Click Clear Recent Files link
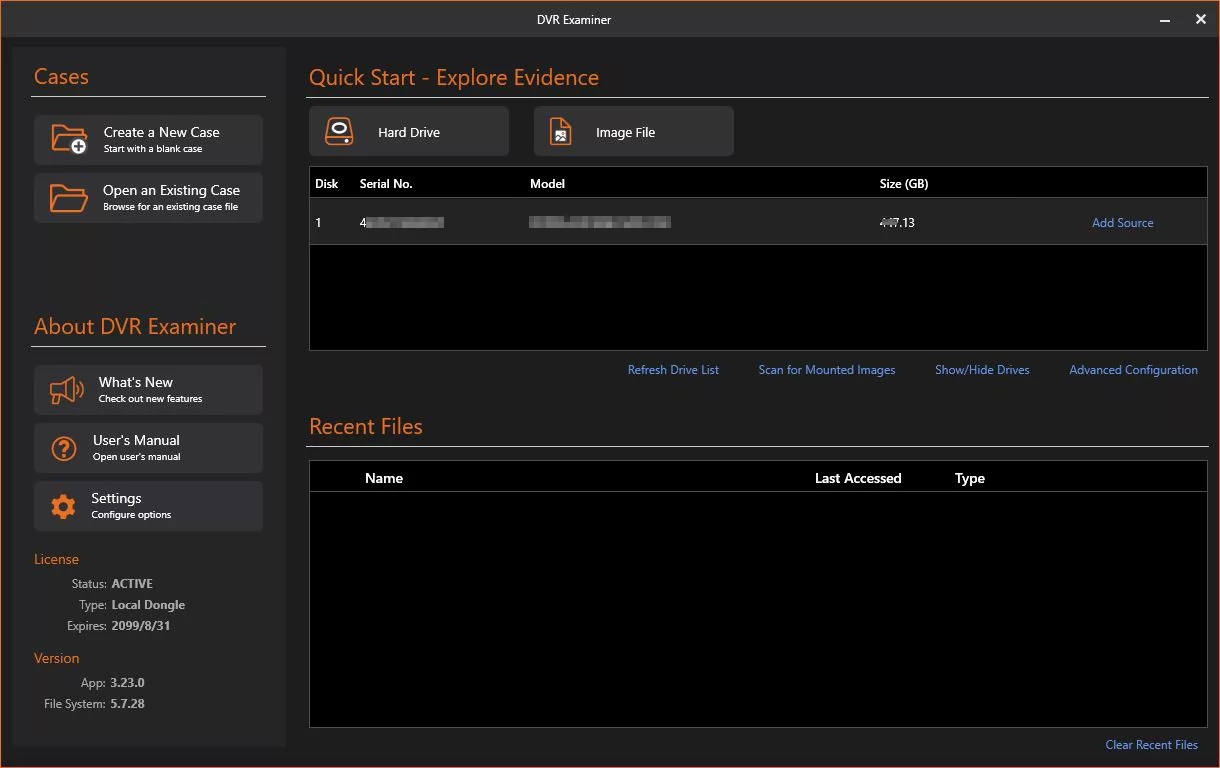 point(1151,745)
